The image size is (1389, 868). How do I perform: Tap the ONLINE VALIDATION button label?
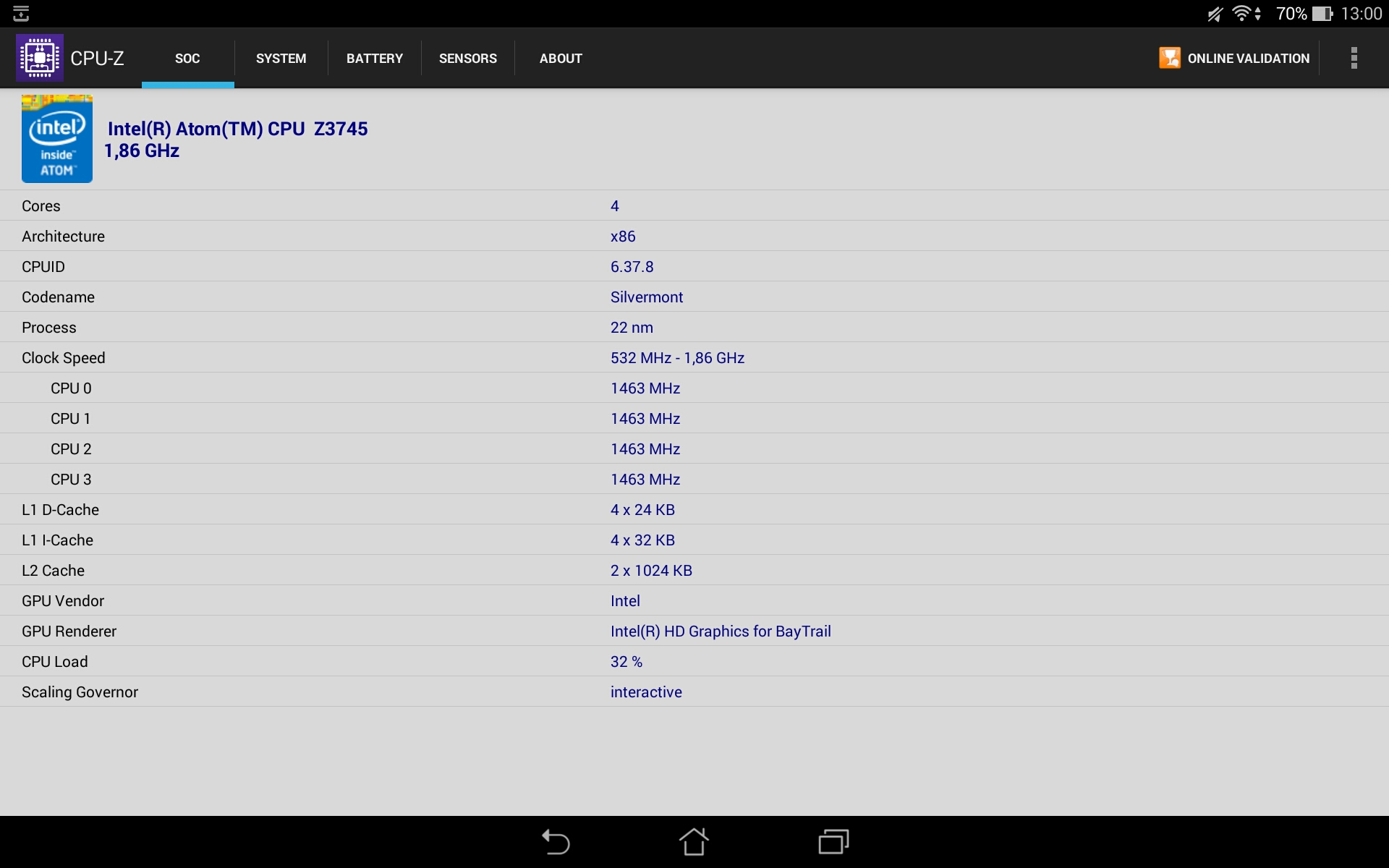click(1248, 59)
